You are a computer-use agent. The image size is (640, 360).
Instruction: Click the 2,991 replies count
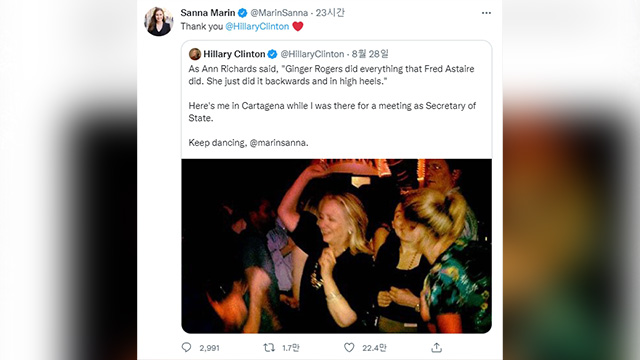pos(209,348)
